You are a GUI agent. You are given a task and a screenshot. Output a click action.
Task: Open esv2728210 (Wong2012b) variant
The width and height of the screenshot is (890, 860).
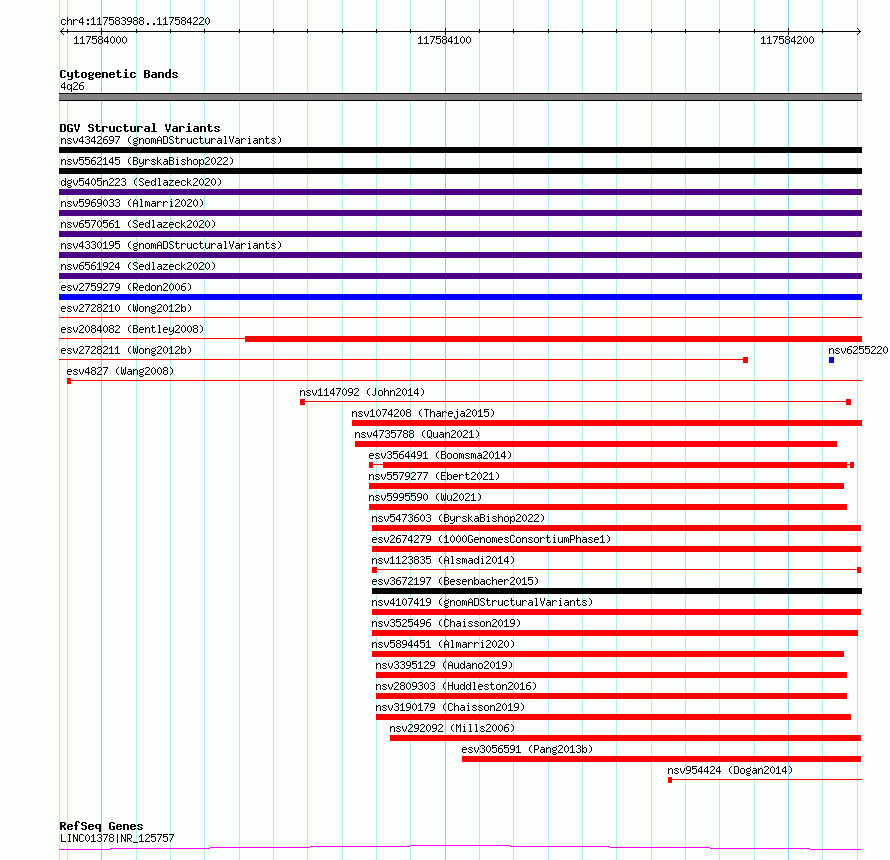pyautogui.click(x=126, y=308)
